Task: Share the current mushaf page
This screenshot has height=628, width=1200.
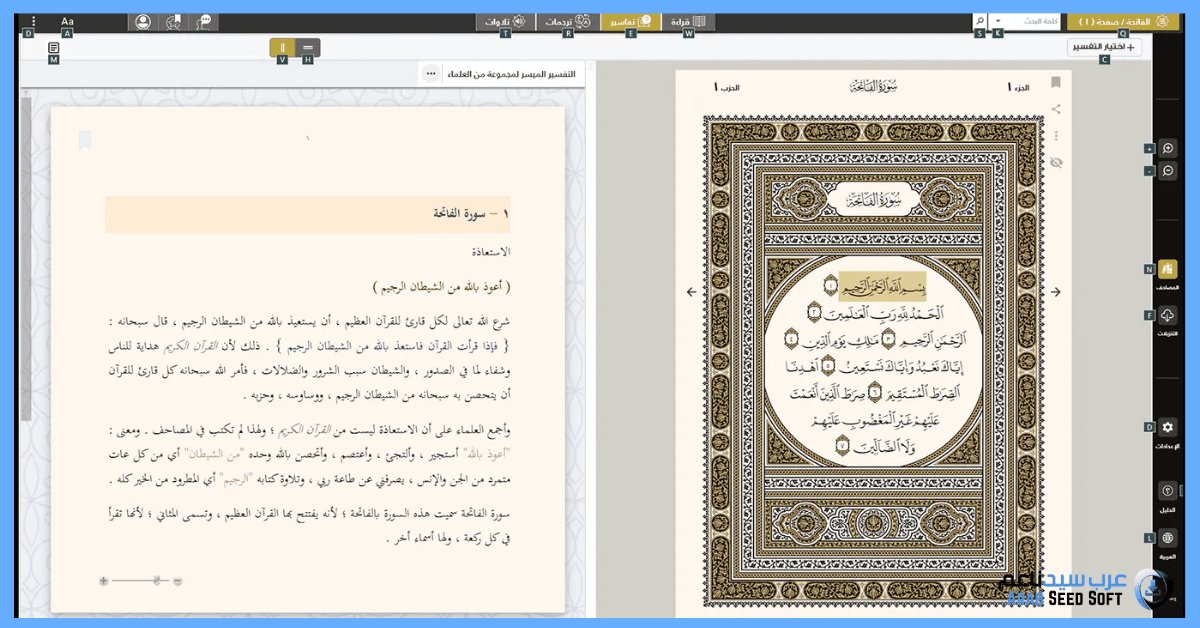Action: pyautogui.click(x=1056, y=109)
